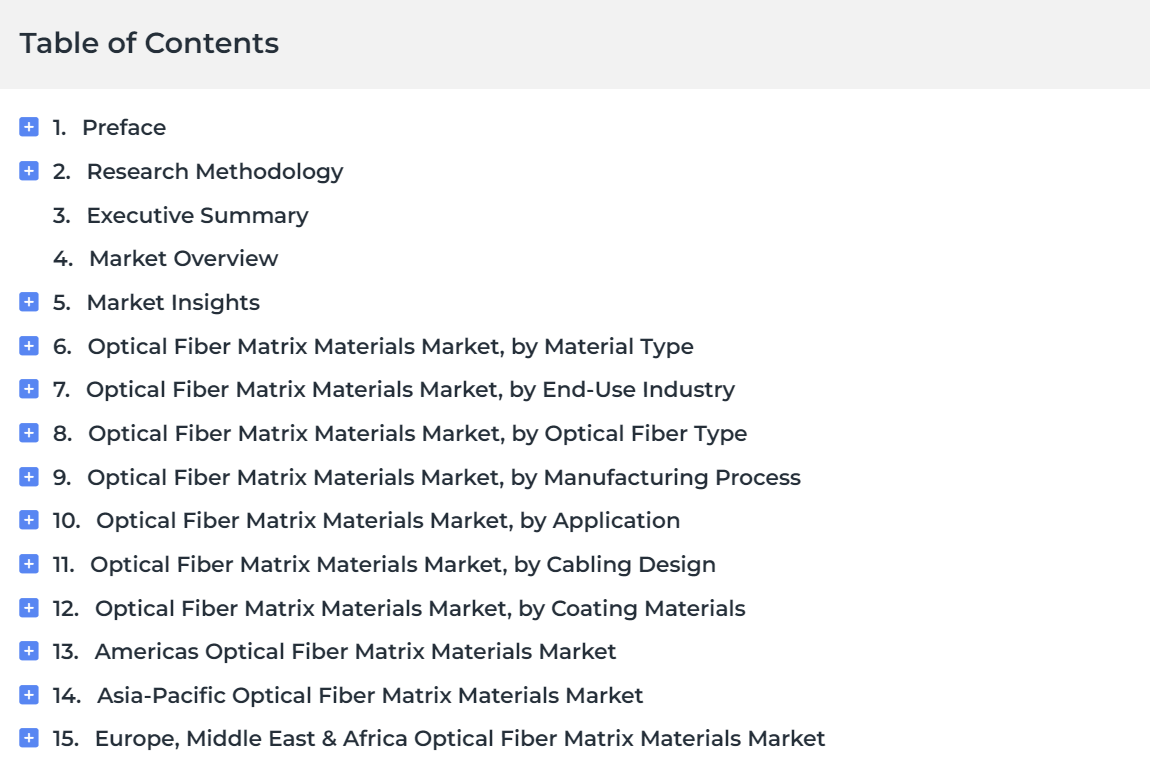Image resolution: width=1150 pixels, height=764 pixels.
Task: Expand the Preface section plus icon
Action: tap(29, 127)
